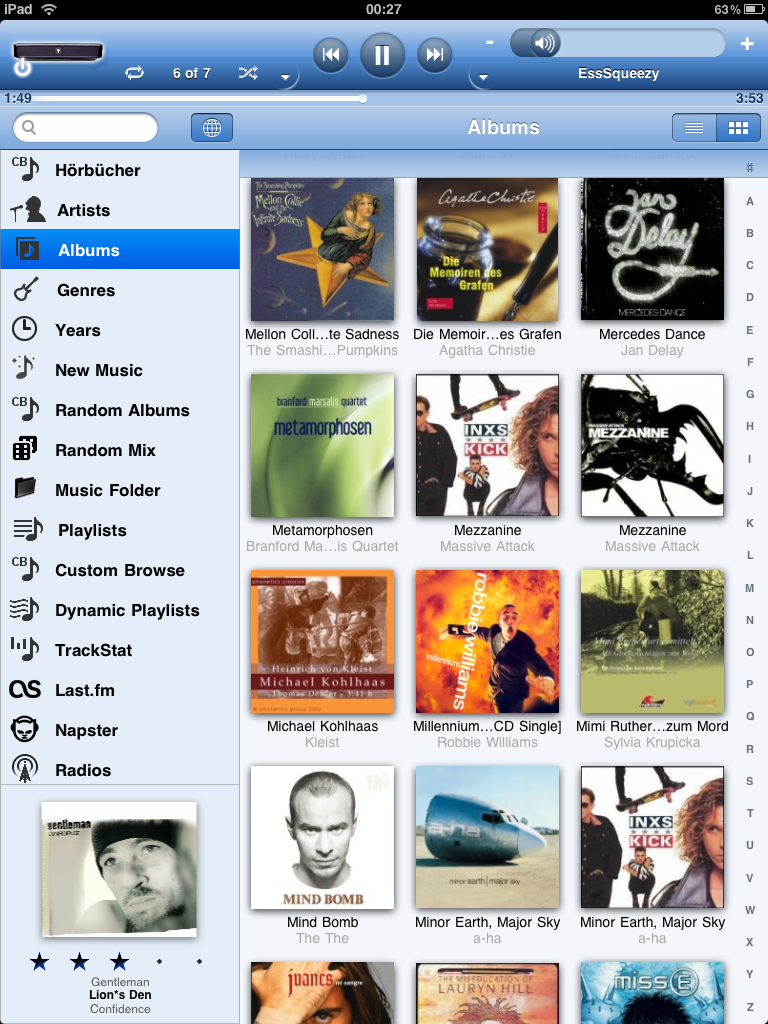Click the Custom Browse icon

pyautogui.click(x=25, y=569)
